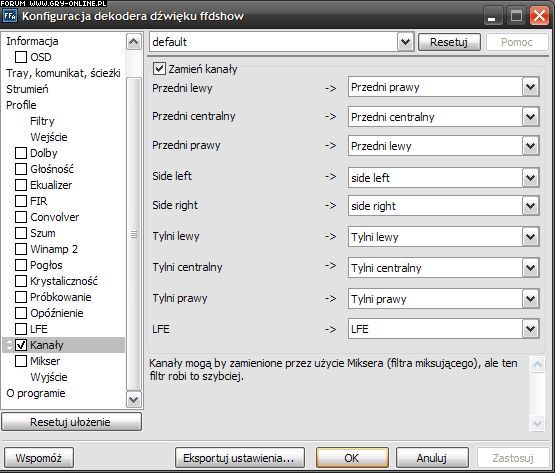
Task: Click description box scroll up arrow
Action: click(537, 364)
